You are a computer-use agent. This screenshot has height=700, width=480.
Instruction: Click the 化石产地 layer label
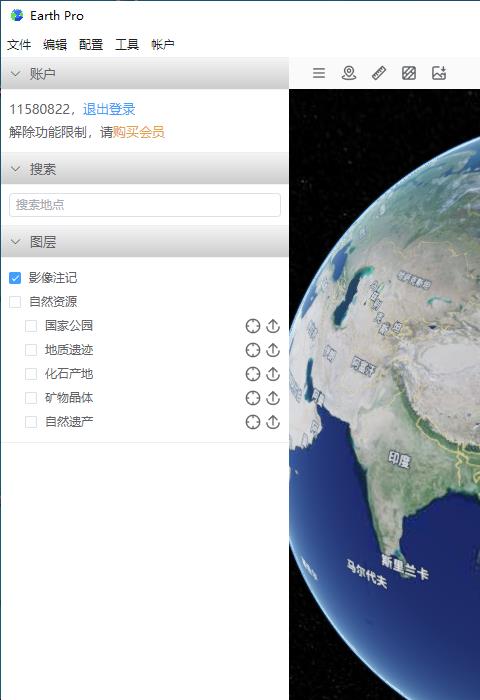pos(69,374)
